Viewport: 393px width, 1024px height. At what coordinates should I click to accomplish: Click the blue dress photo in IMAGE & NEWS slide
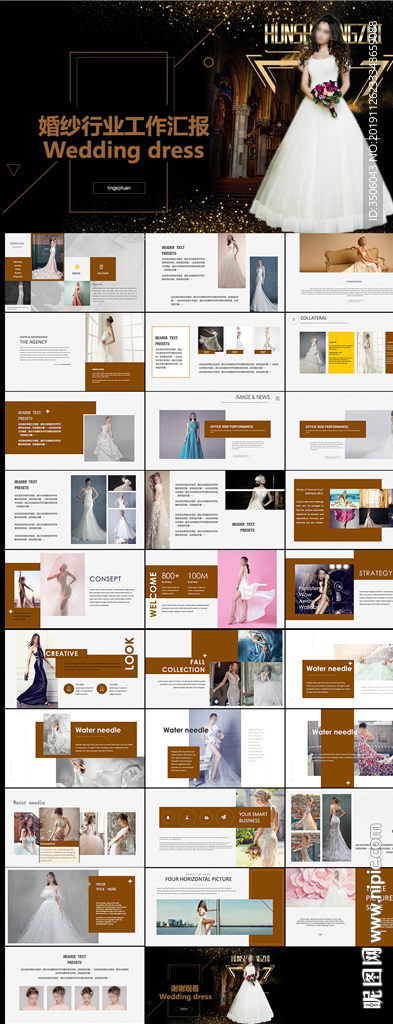coord(192,434)
